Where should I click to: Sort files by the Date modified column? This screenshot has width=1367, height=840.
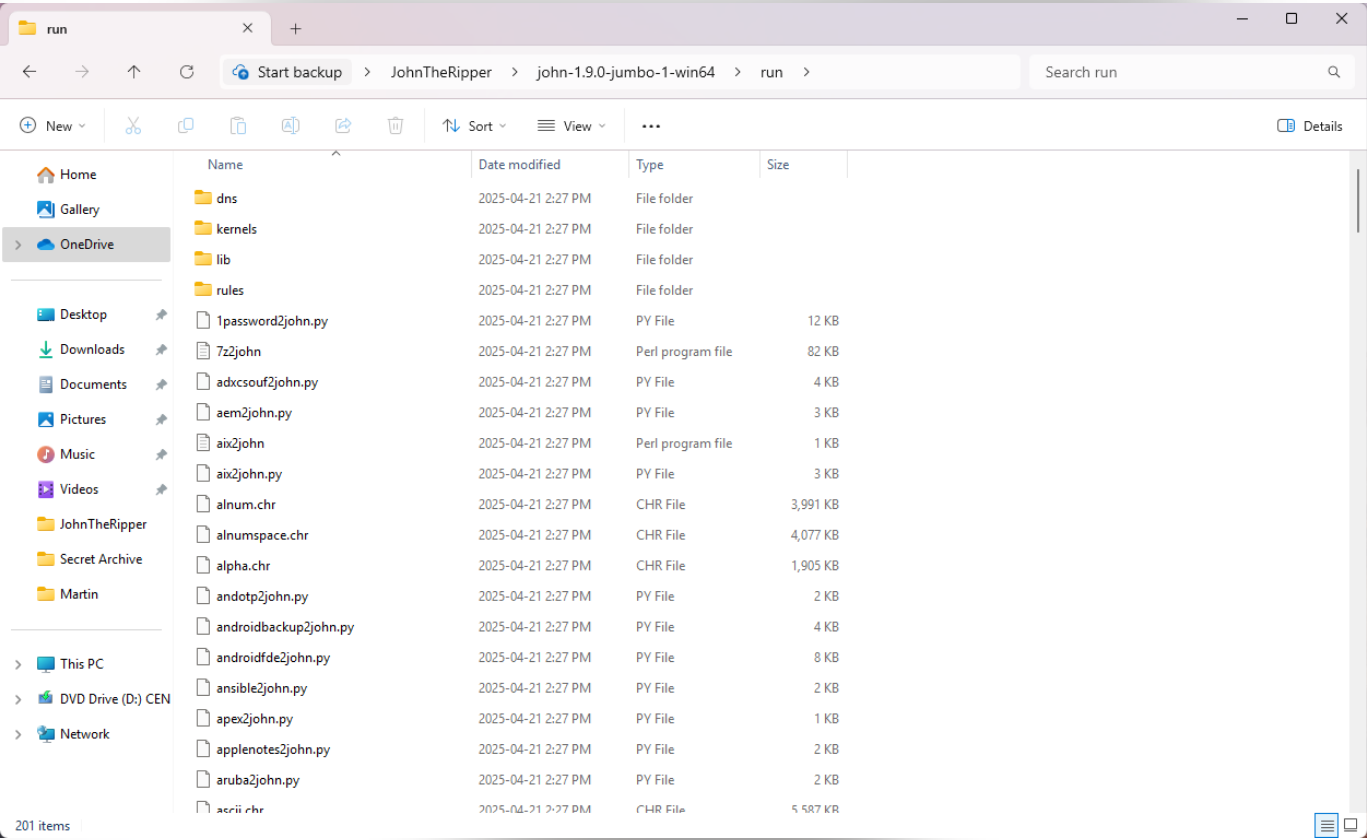[x=519, y=165]
